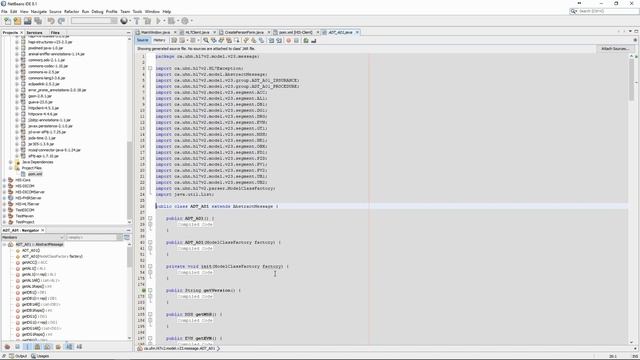Click the New File toolbar icon
The image size is (640, 360).
[7, 21]
